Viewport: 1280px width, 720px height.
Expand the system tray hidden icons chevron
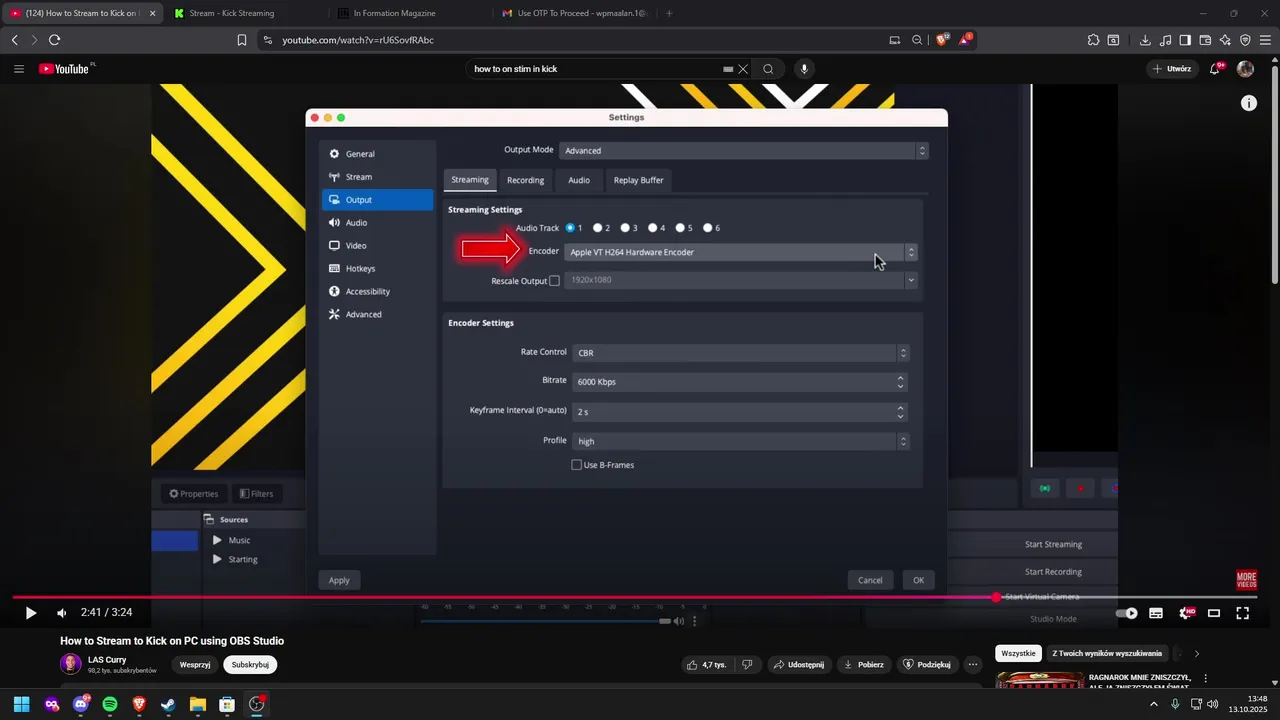click(x=1154, y=704)
